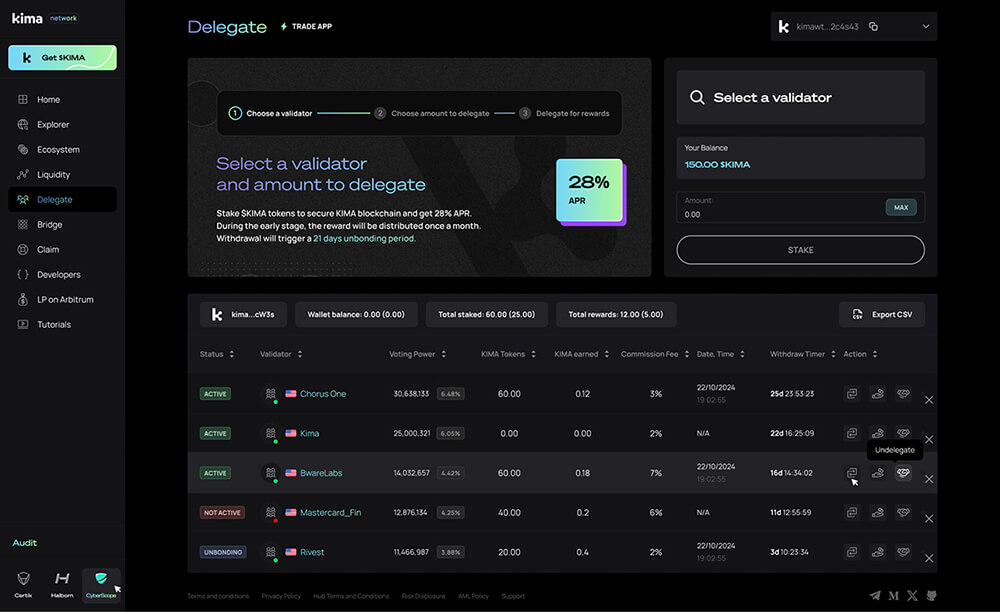Click the kima...cW3s wallet chip
1000x612 pixels.
pyautogui.click(x=243, y=314)
